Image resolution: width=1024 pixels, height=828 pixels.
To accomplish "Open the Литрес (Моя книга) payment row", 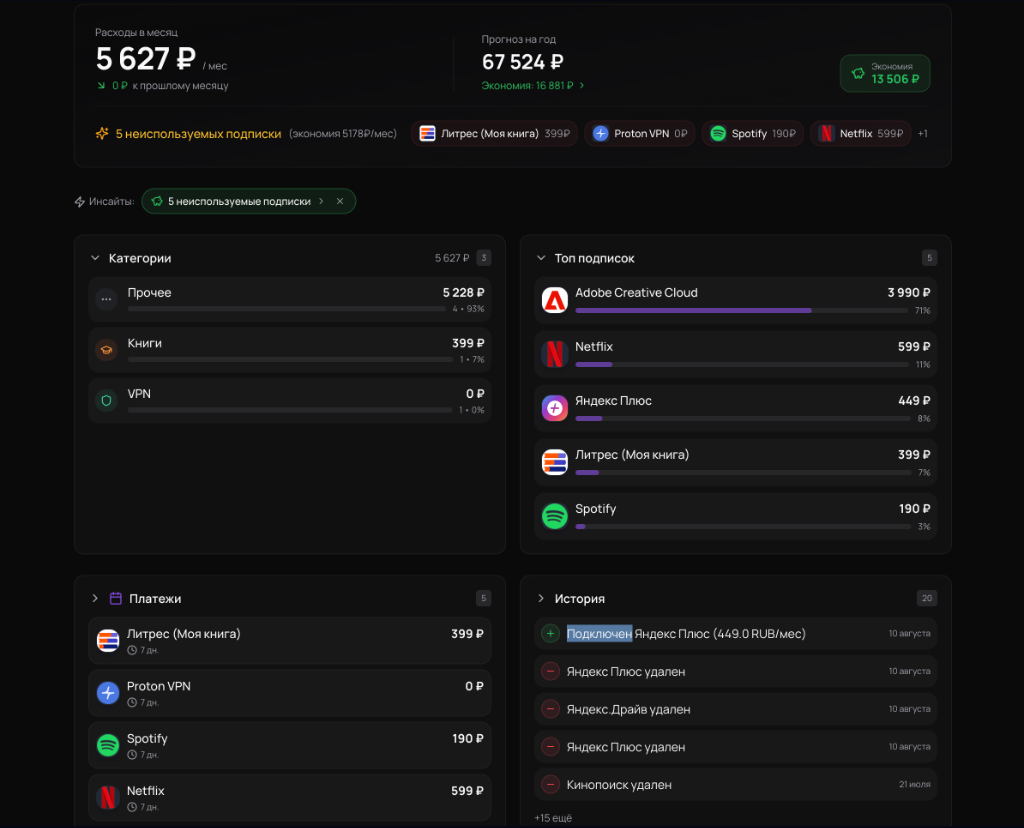I will [x=290, y=641].
